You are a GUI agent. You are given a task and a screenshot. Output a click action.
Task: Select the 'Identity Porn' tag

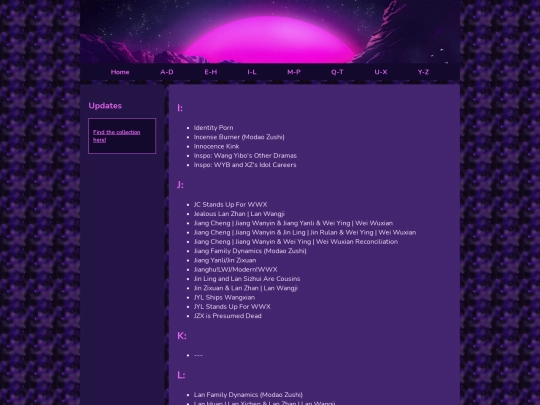tap(213, 128)
